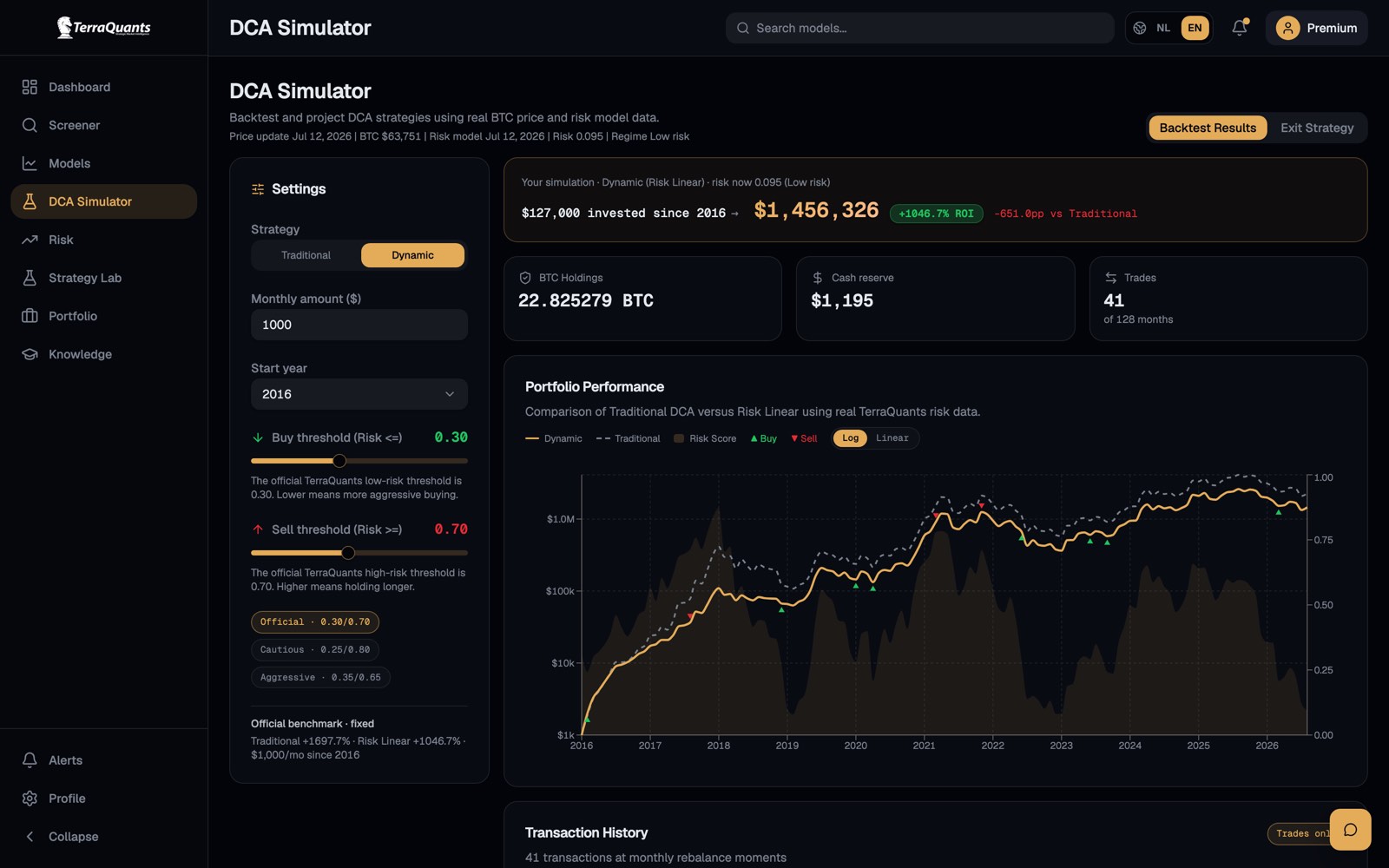Switch language to NL
The image size is (1389, 868).
[1163, 28]
